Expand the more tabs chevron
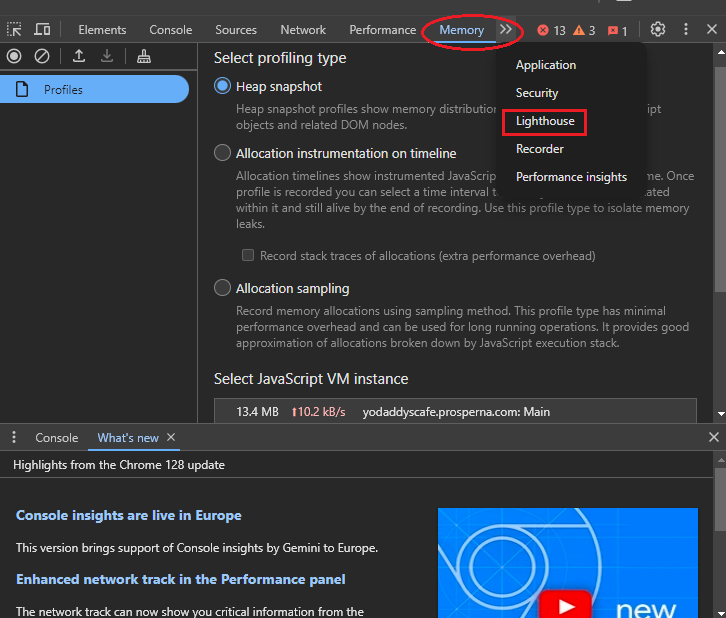Viewport: 726px width, 618px height. [506, 30]
